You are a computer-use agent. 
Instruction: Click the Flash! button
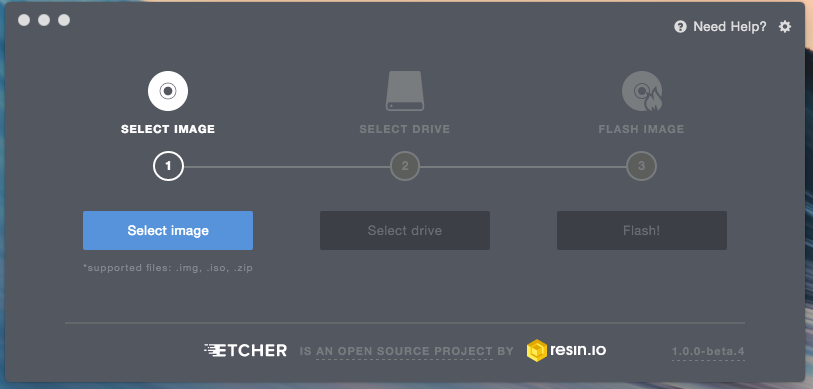click(x=642, y=230)
